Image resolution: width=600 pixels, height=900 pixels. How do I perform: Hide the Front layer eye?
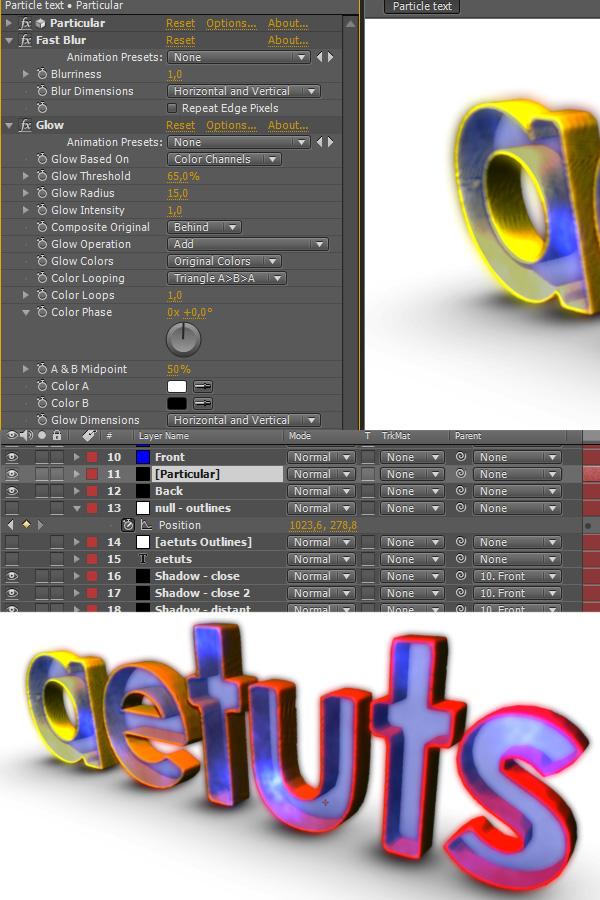(x=12, y=457)
